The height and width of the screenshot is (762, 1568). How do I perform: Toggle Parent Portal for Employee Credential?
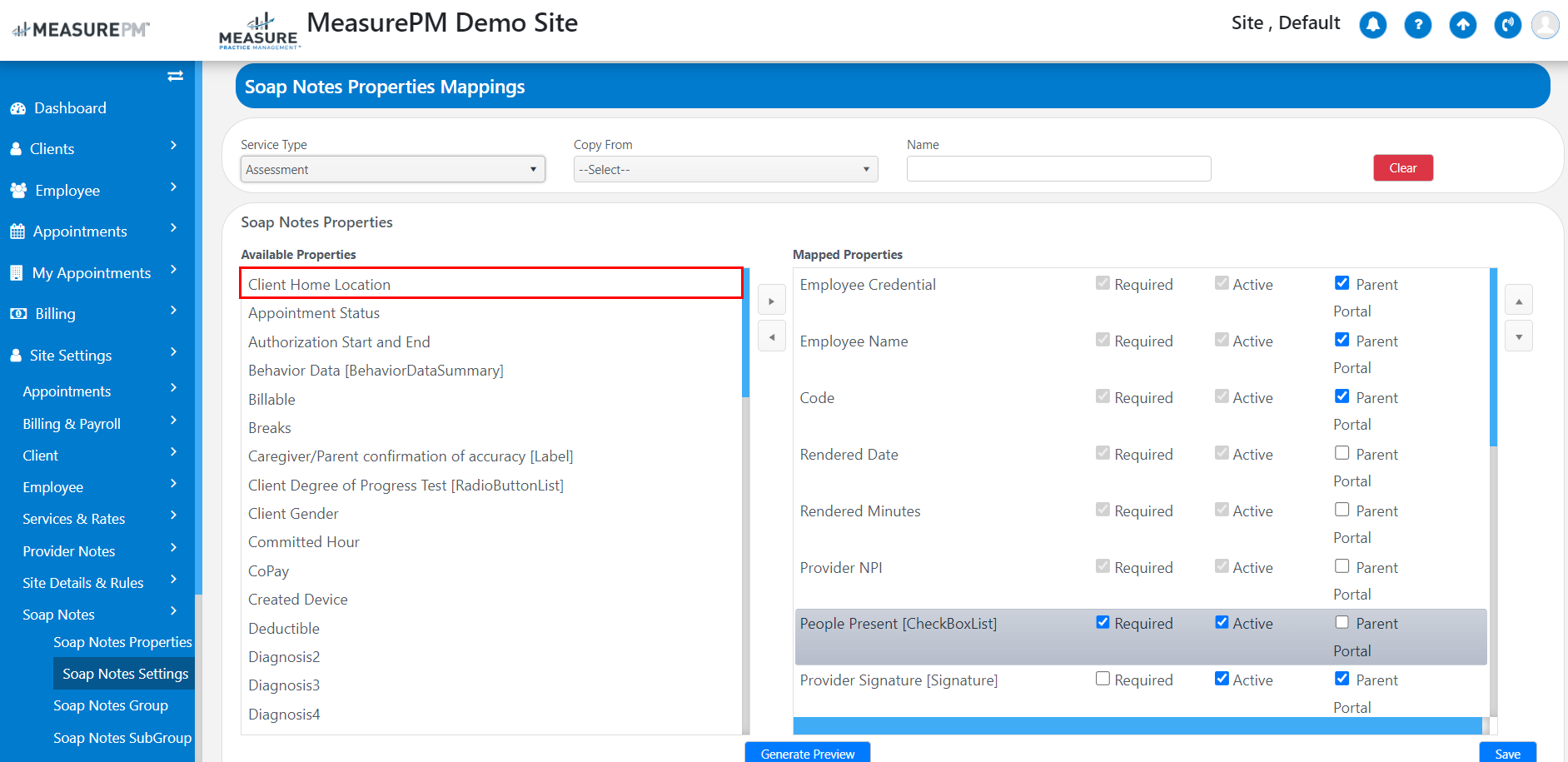[x=1342, y=283]
